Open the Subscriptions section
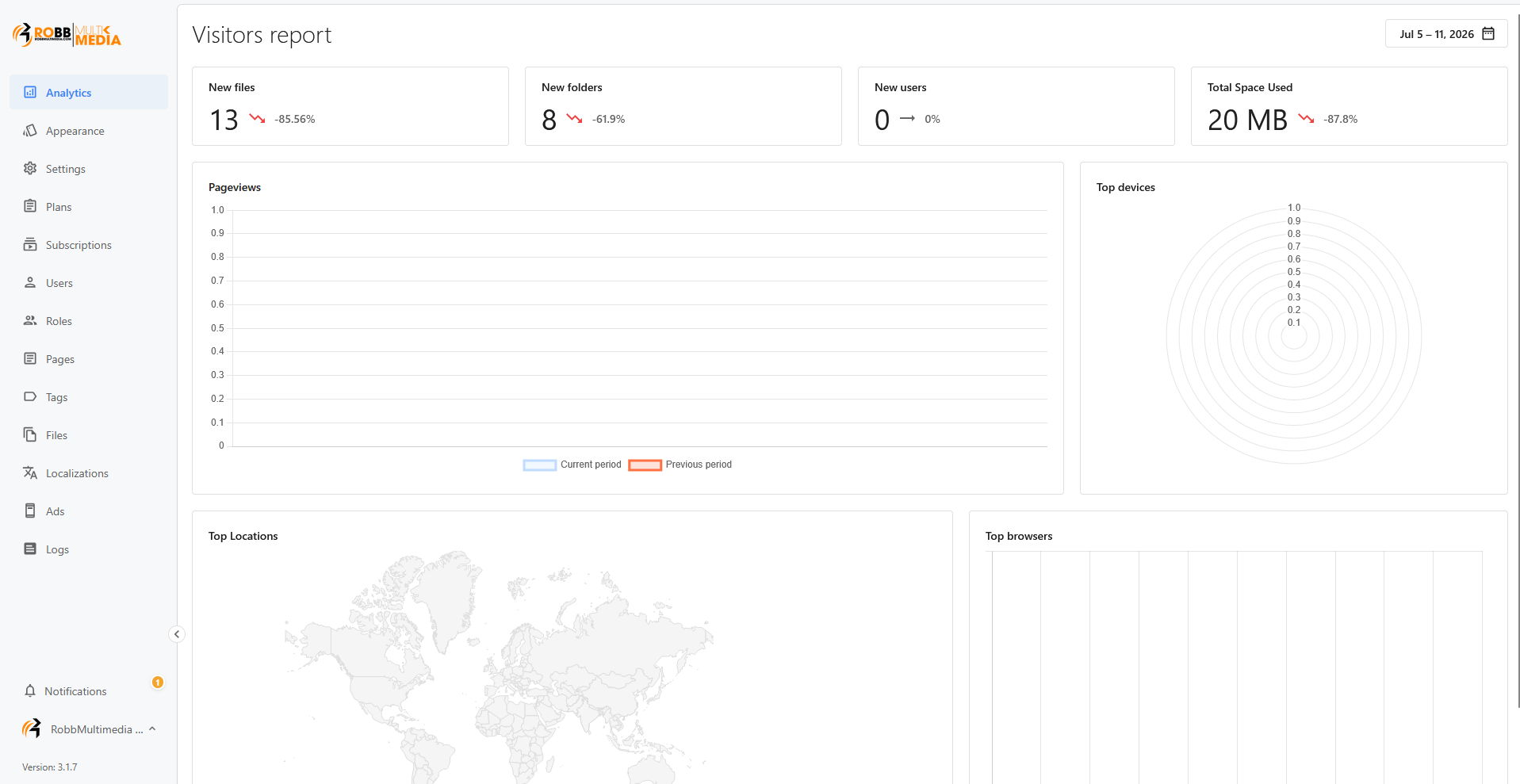Screen dimensions: 1520x784 pos(89,244)
